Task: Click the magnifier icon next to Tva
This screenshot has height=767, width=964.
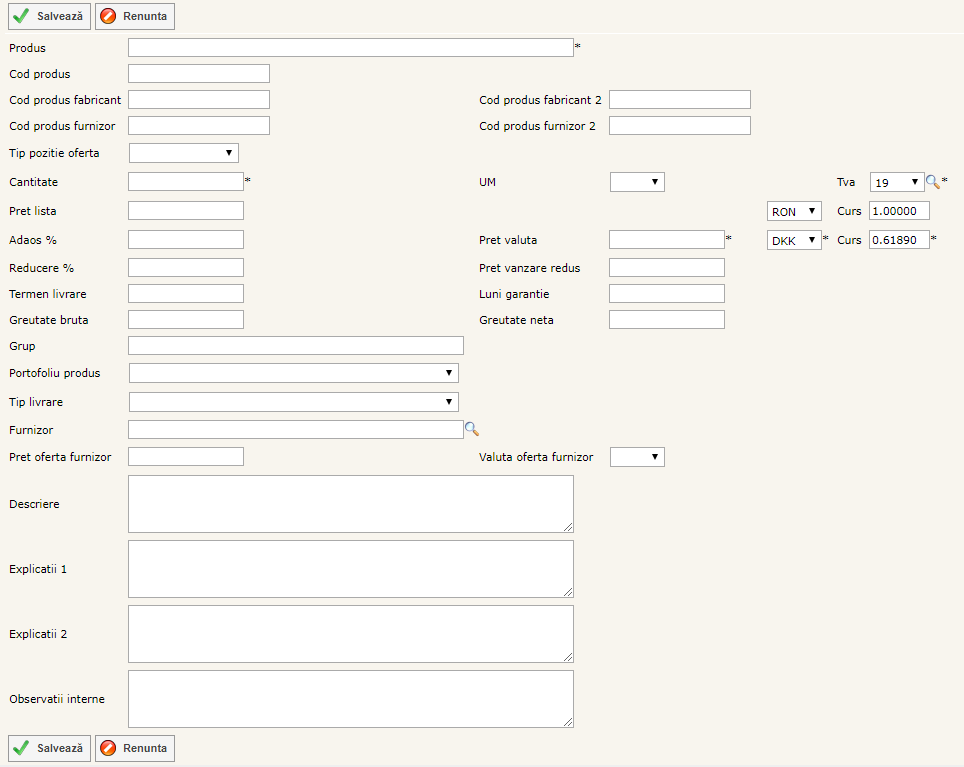Action: 932,182
